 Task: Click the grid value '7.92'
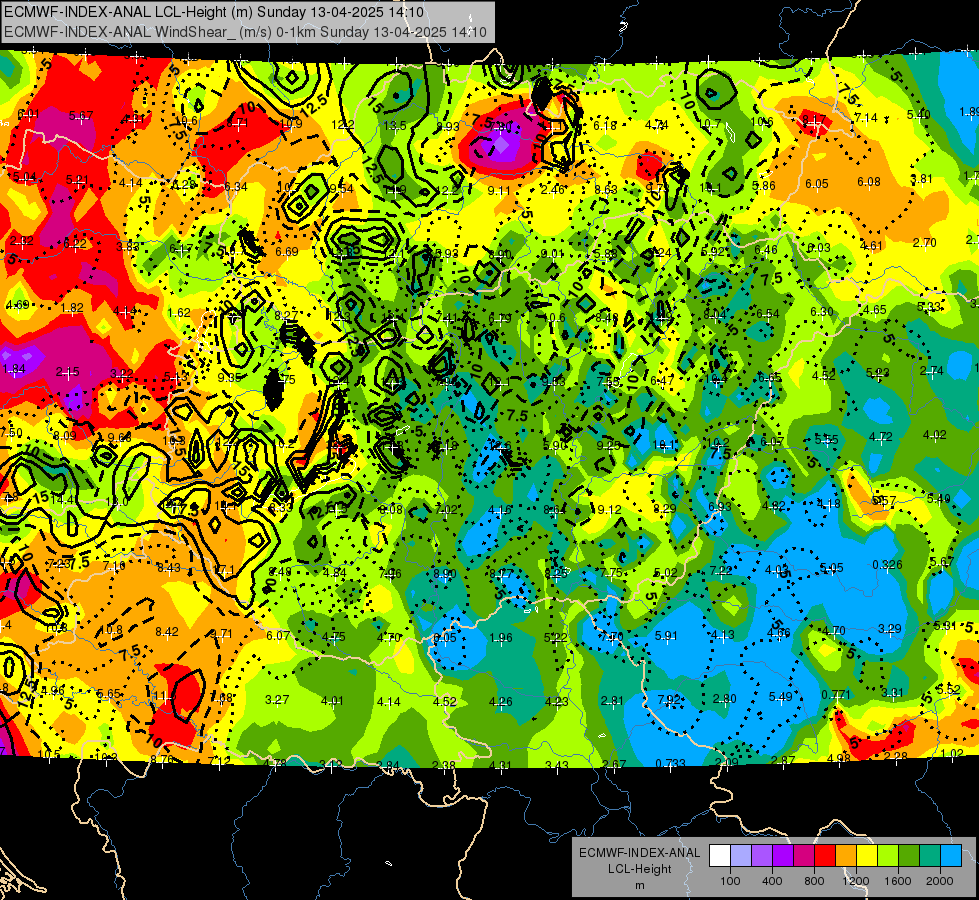point(669,699)
